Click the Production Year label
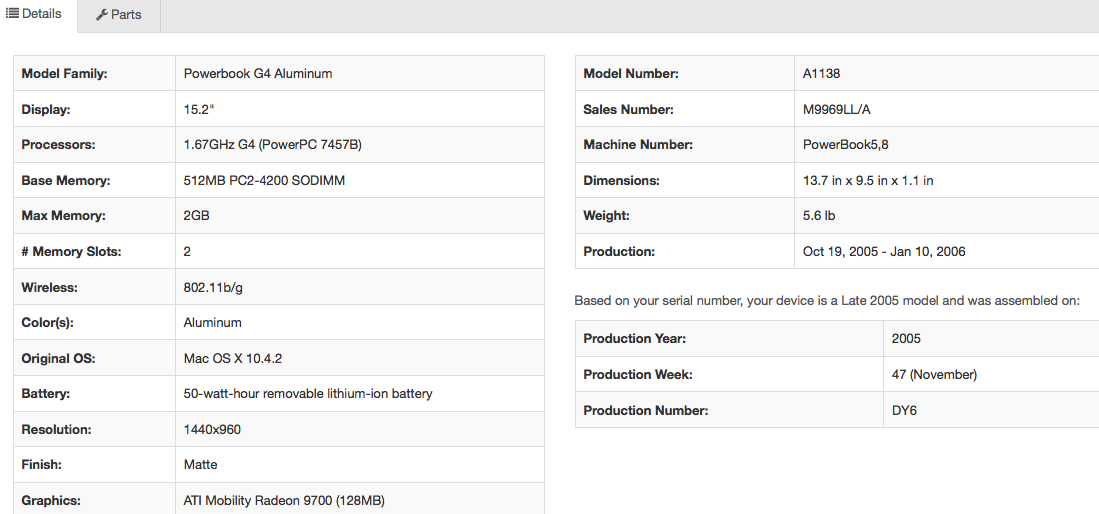This screenshot has height=514, width=1099. (634, 338)
